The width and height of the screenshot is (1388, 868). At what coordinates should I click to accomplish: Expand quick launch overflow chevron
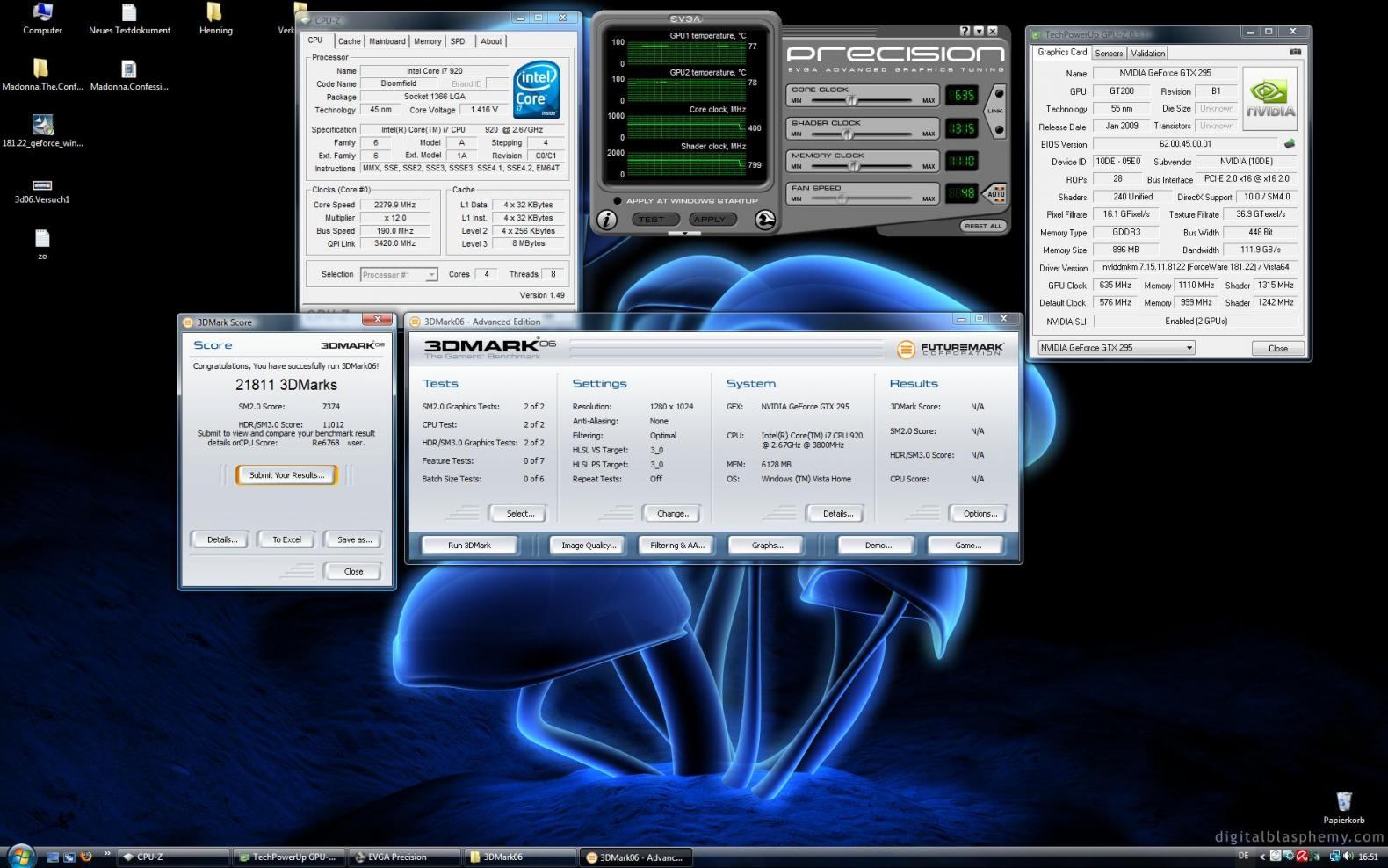108,854
